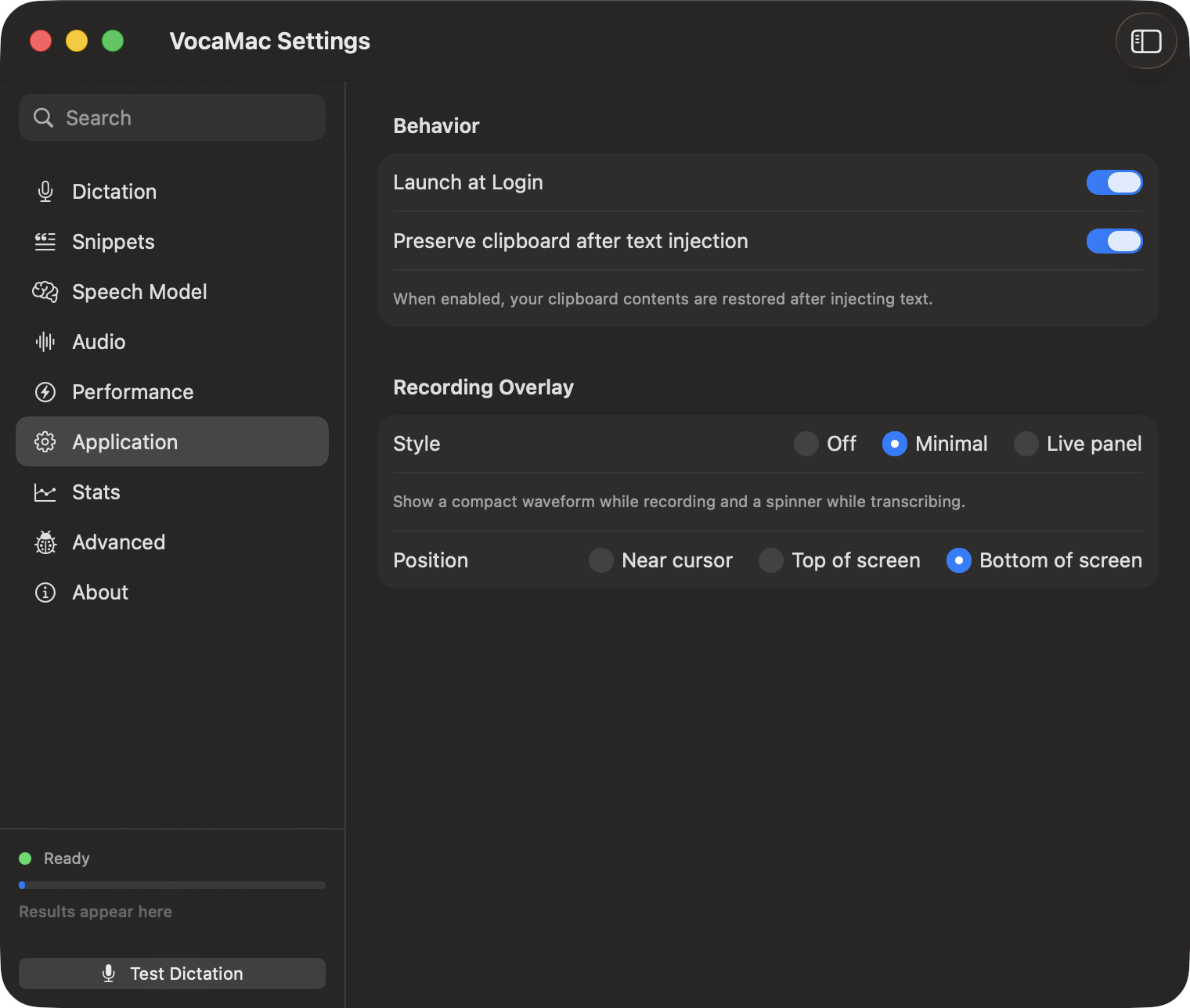Click the Snippets quote-list icon

(x=45, y=242)
